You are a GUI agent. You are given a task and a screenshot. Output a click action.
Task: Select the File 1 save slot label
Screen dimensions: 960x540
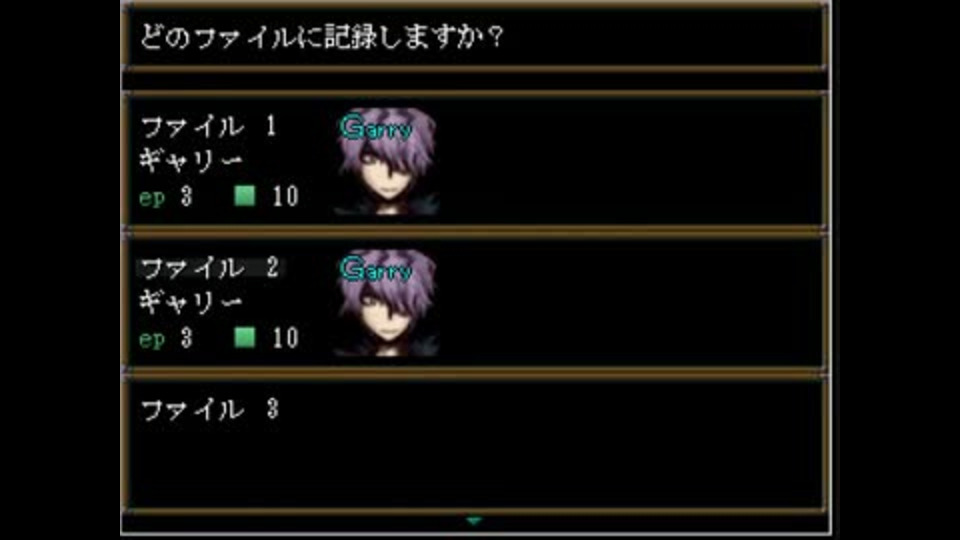[209, 127]
